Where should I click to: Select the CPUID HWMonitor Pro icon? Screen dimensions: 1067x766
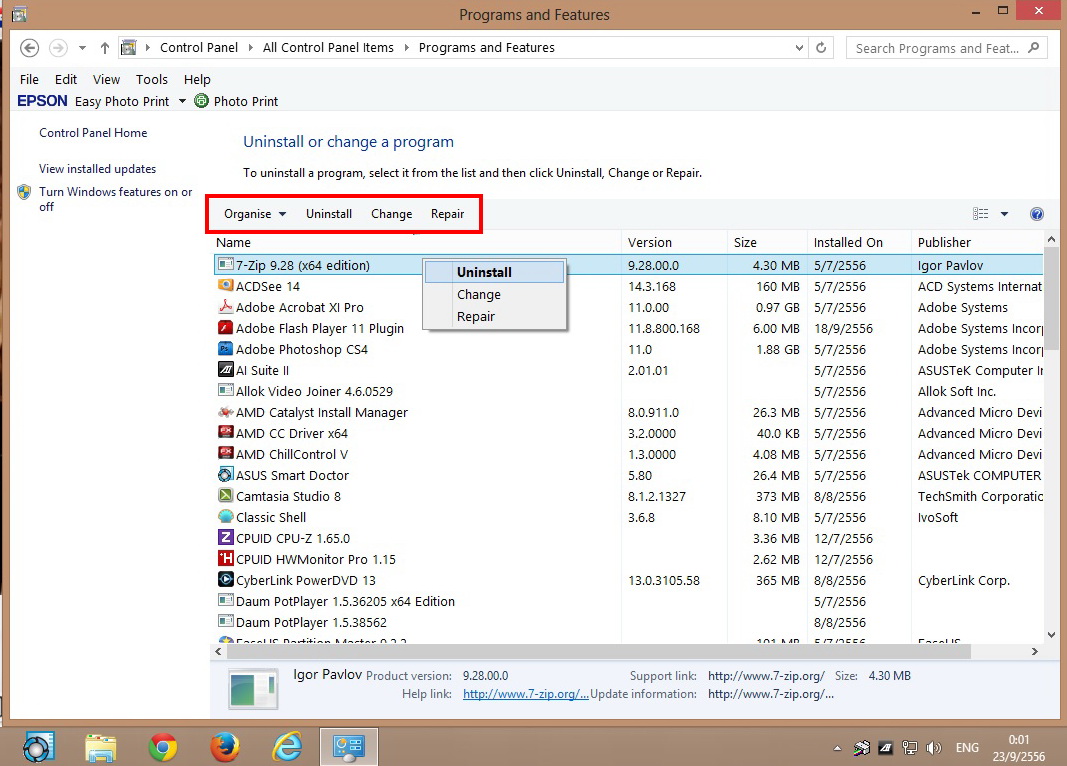225,559
